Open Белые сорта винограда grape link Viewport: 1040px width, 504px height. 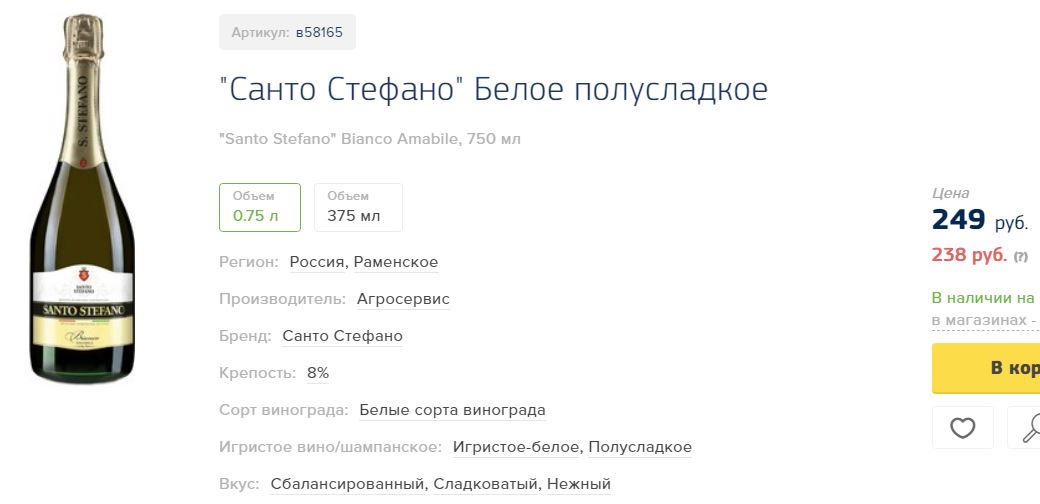[452, 410]
